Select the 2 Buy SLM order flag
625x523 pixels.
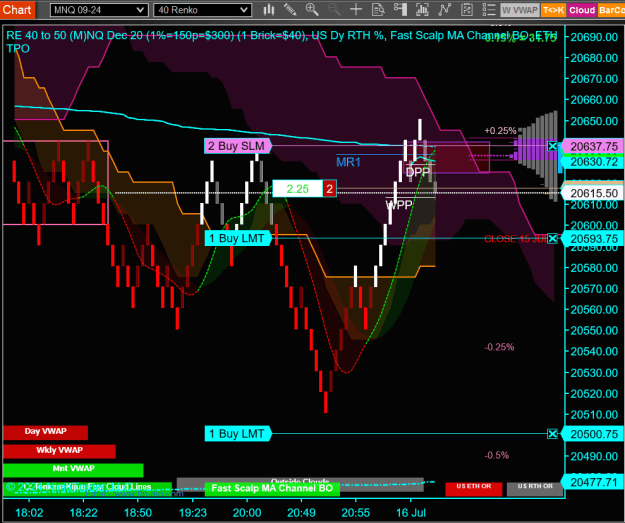click(238, 146)
